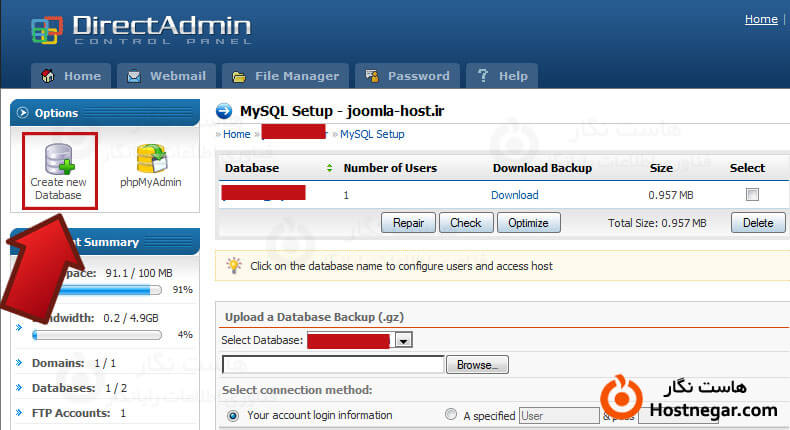Click the lightbulb tip icon

click(x=234, y=265)
